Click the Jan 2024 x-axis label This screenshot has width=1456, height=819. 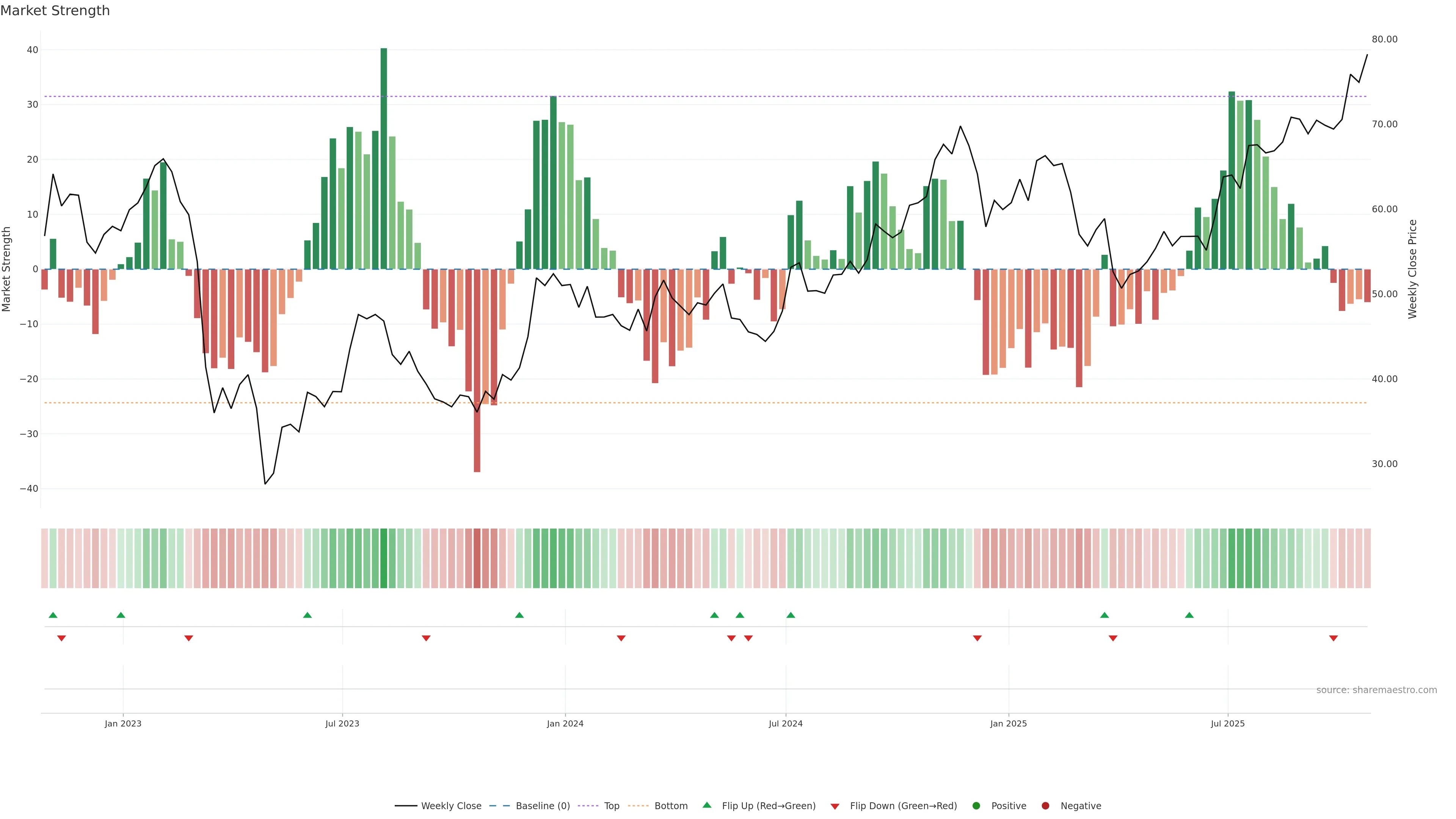coord(565,723)
